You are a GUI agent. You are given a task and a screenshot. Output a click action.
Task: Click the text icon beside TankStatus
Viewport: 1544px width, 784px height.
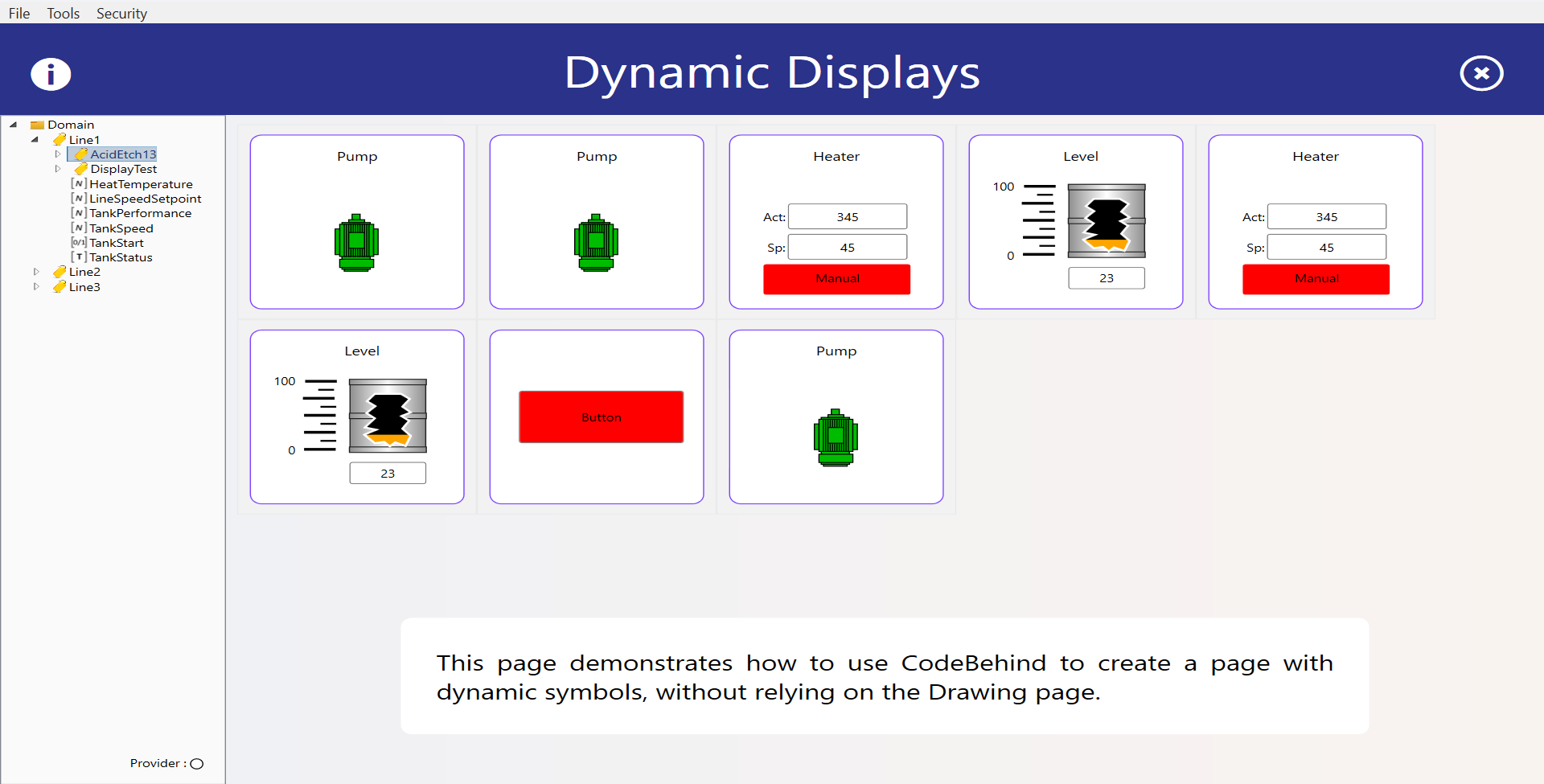click(79, 257)
